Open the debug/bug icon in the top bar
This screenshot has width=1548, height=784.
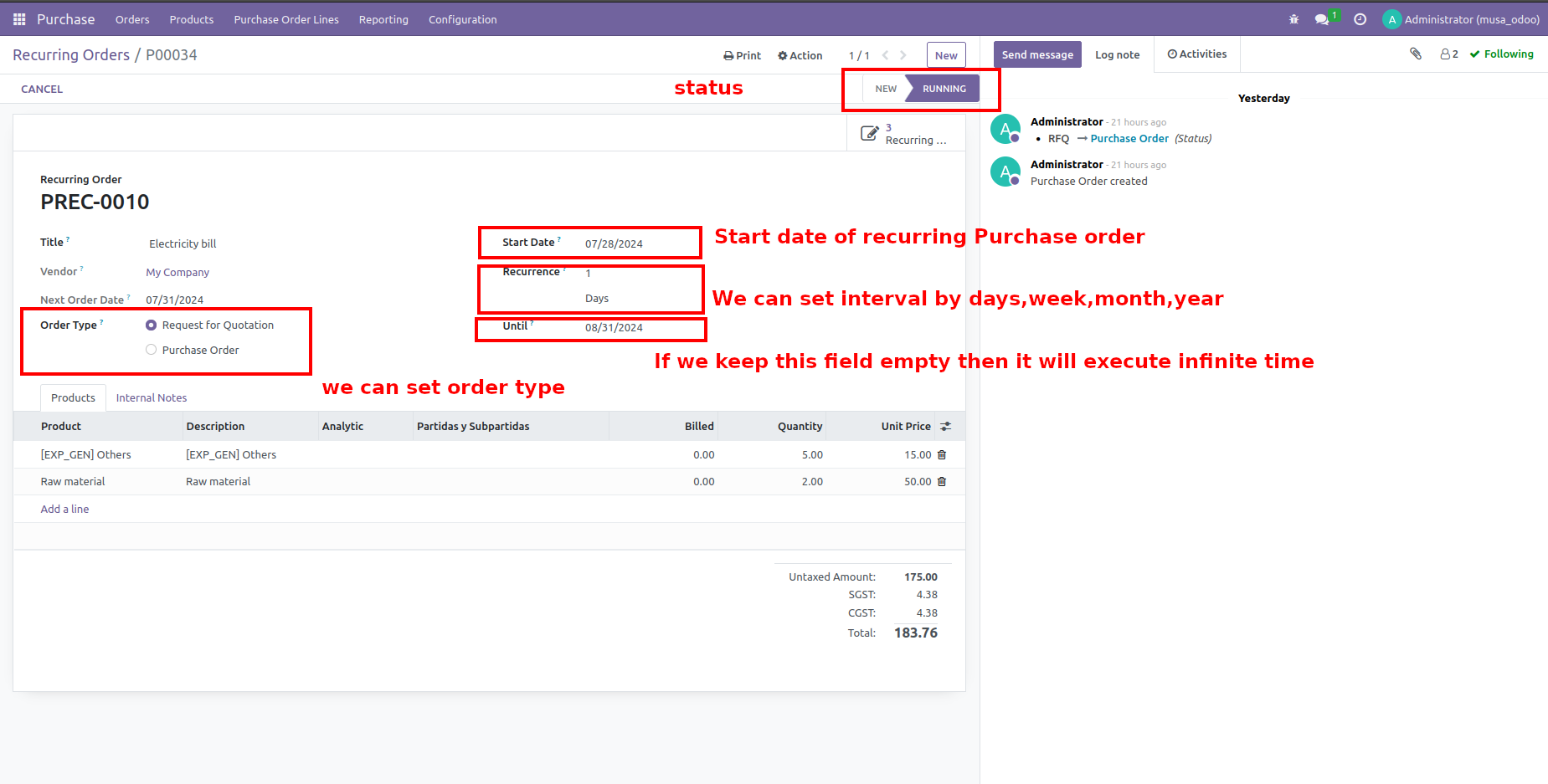coord(1293,18)
